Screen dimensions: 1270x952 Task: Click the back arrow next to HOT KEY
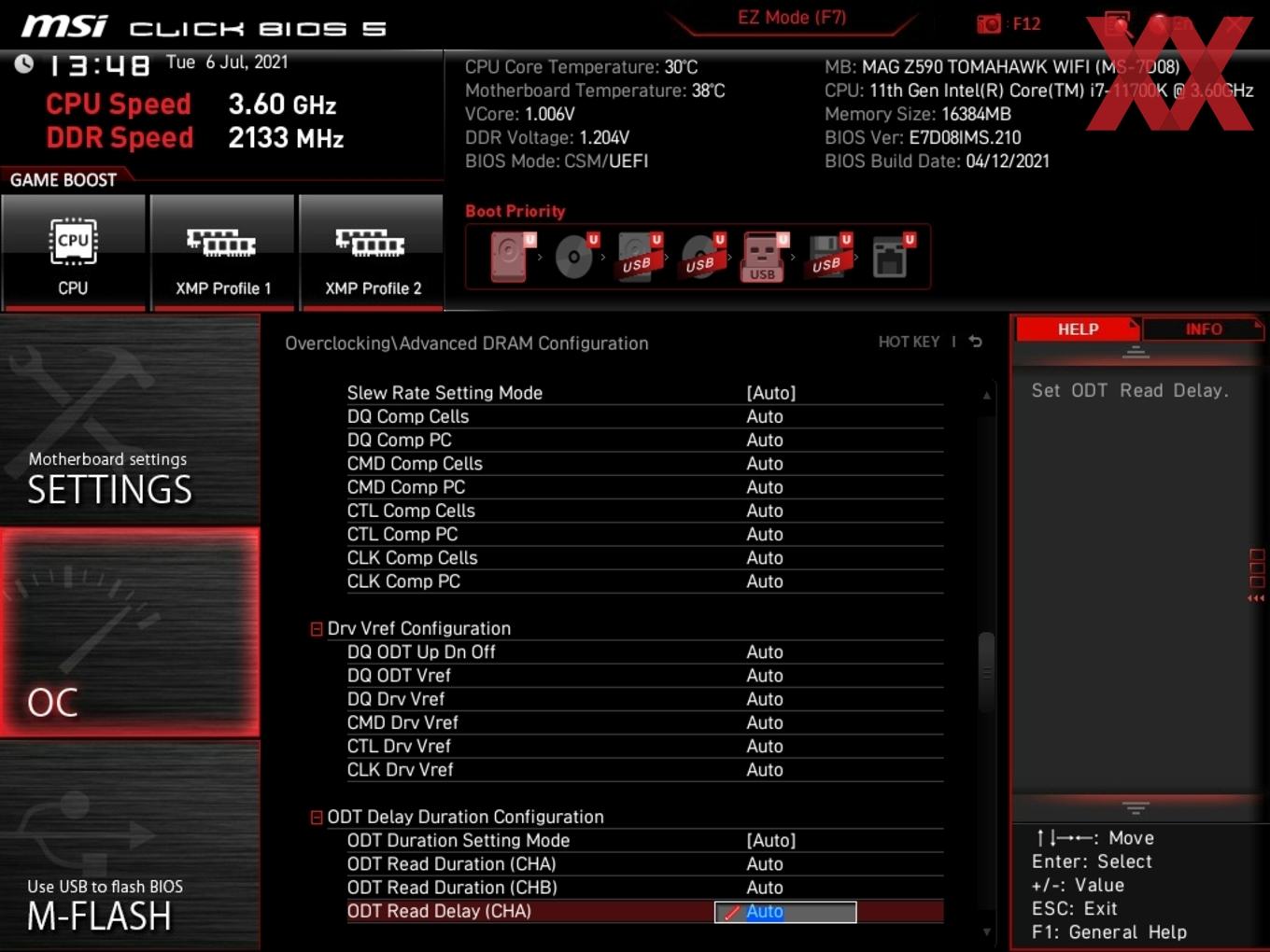[x=976, y=342]
